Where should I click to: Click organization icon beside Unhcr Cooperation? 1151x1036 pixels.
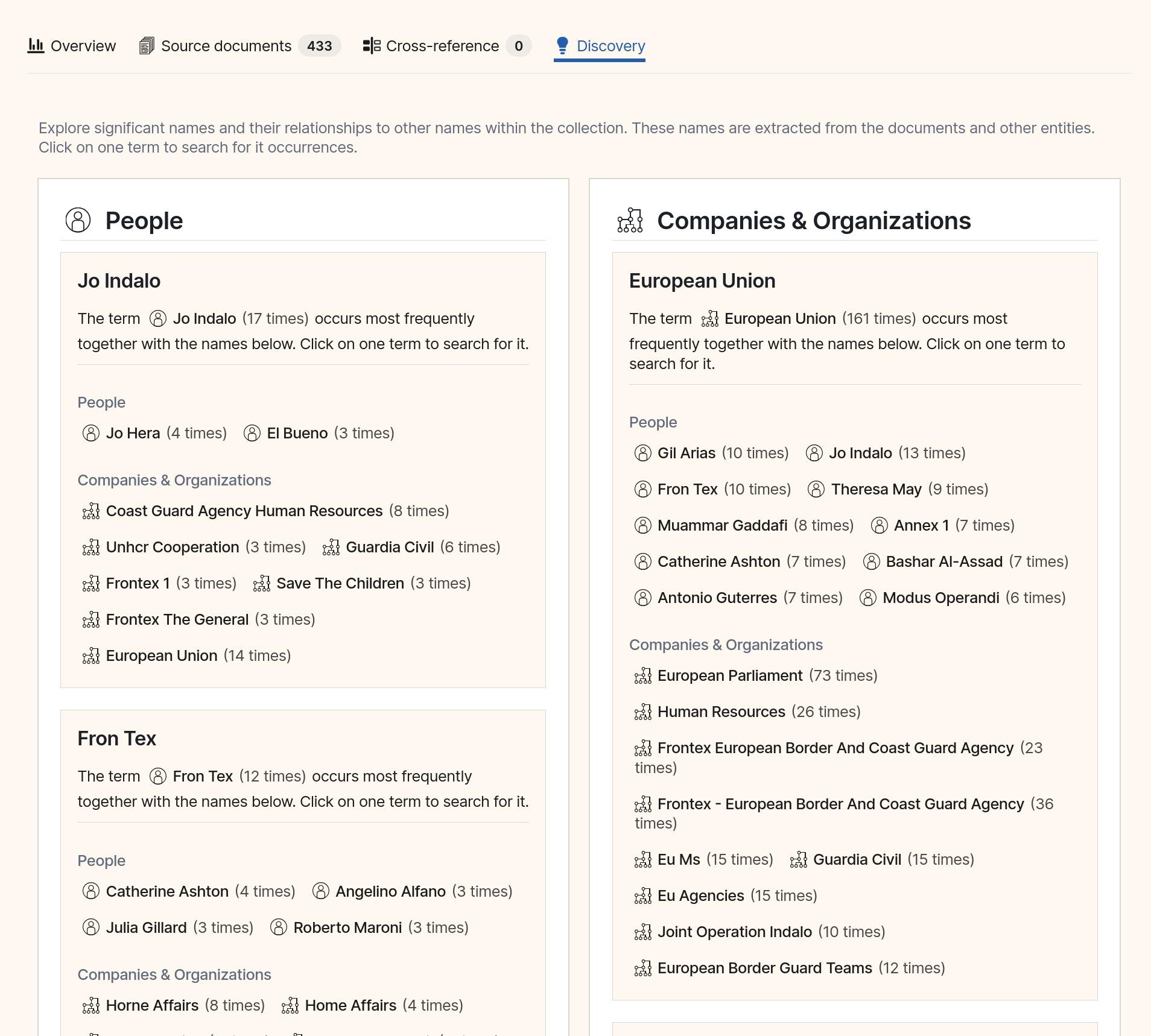91,547
